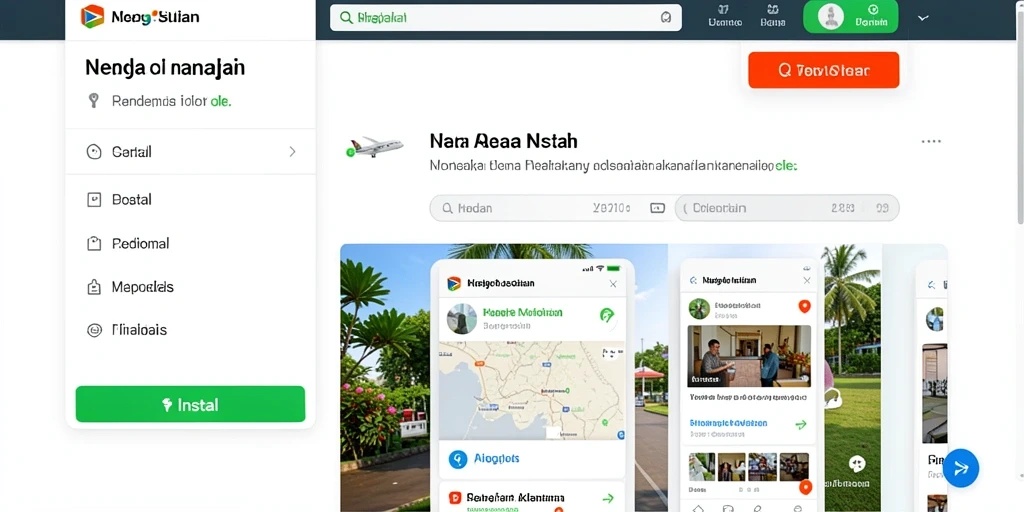Click the magnifier in the top search bar

346,18
